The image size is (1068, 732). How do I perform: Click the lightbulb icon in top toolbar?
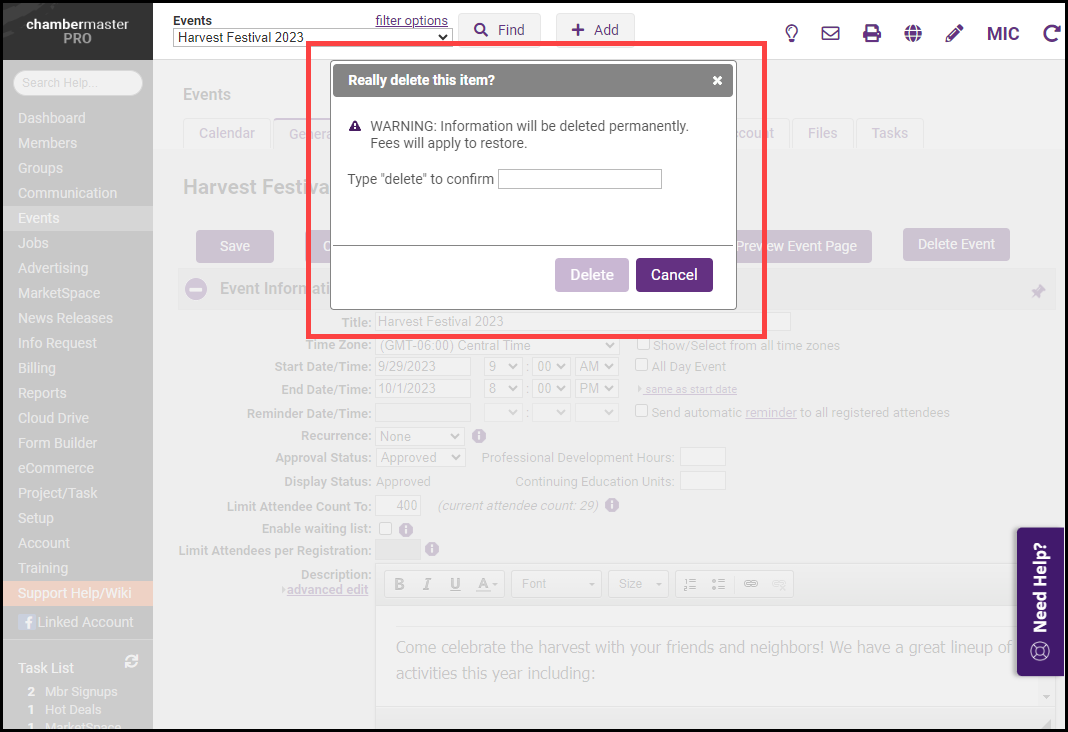coord(791,33)
